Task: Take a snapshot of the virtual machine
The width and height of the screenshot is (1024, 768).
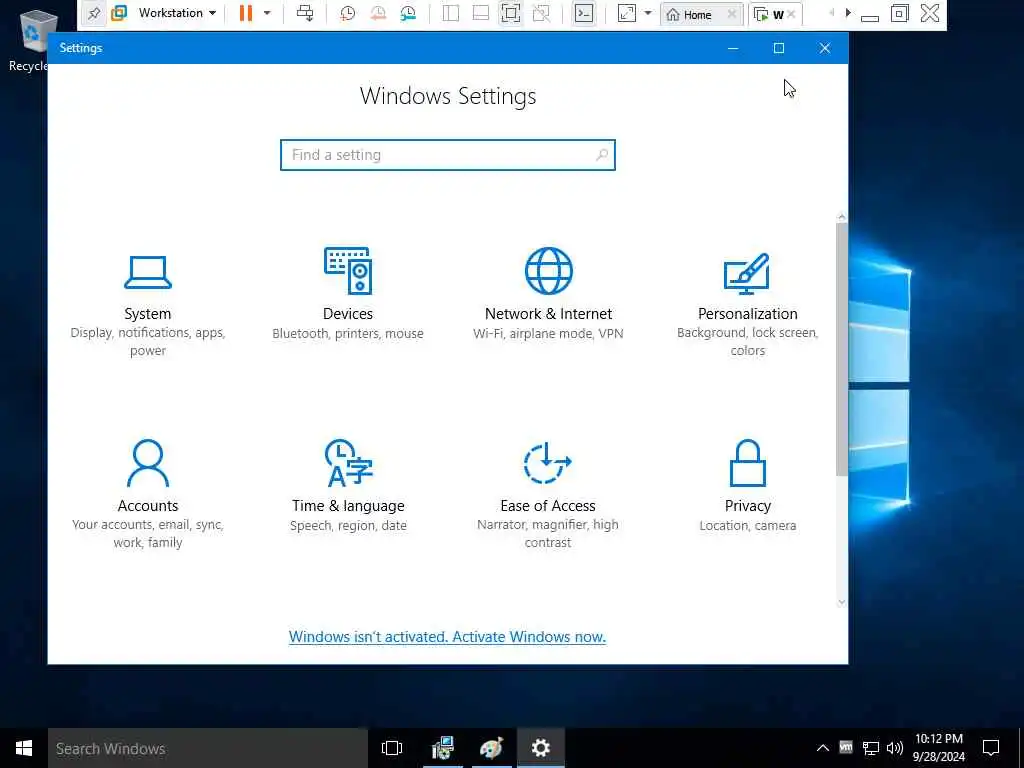Action: pyautogui.click(x=347, y=13)
